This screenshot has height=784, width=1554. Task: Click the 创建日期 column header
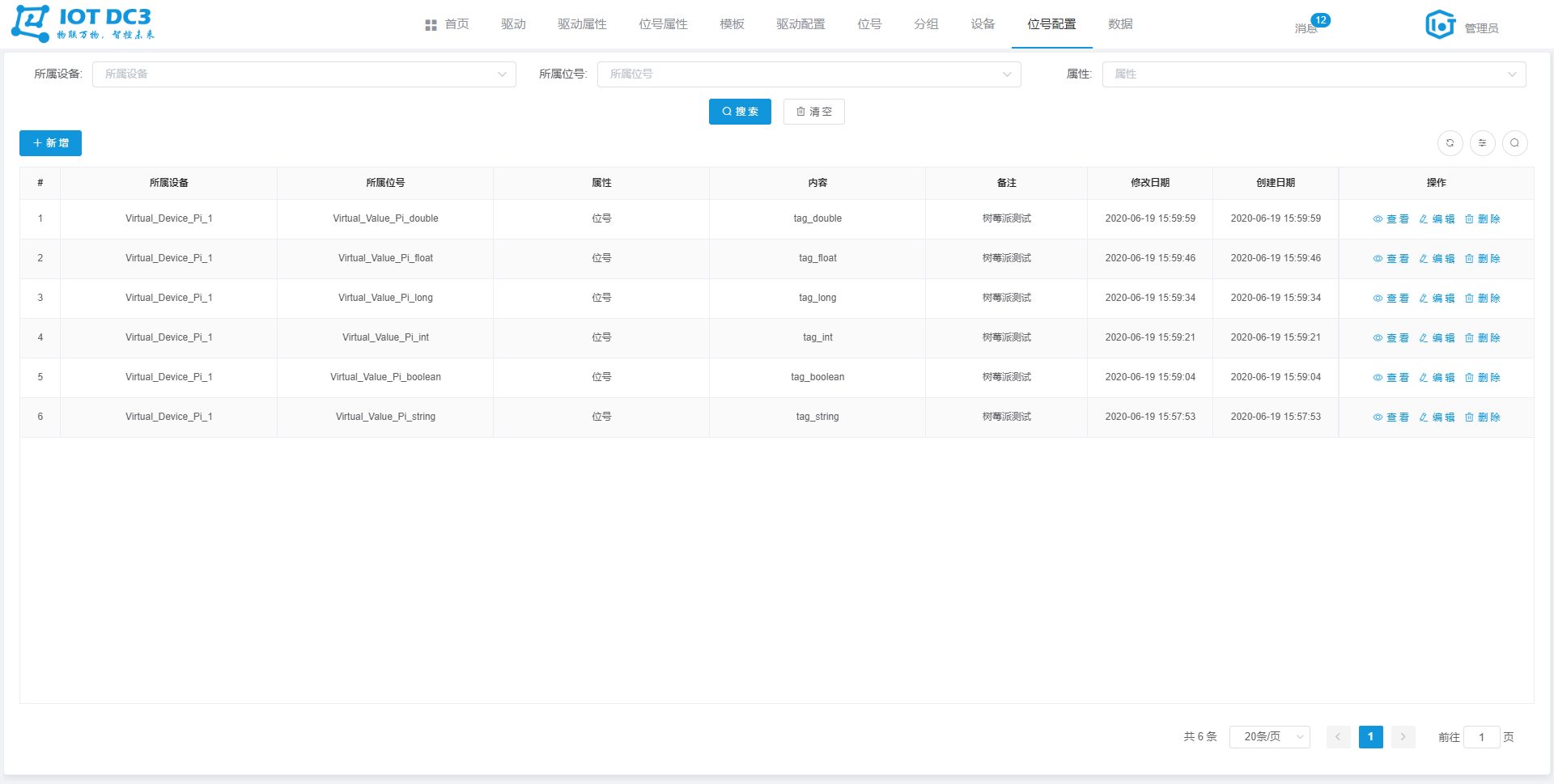[1275, 183]
